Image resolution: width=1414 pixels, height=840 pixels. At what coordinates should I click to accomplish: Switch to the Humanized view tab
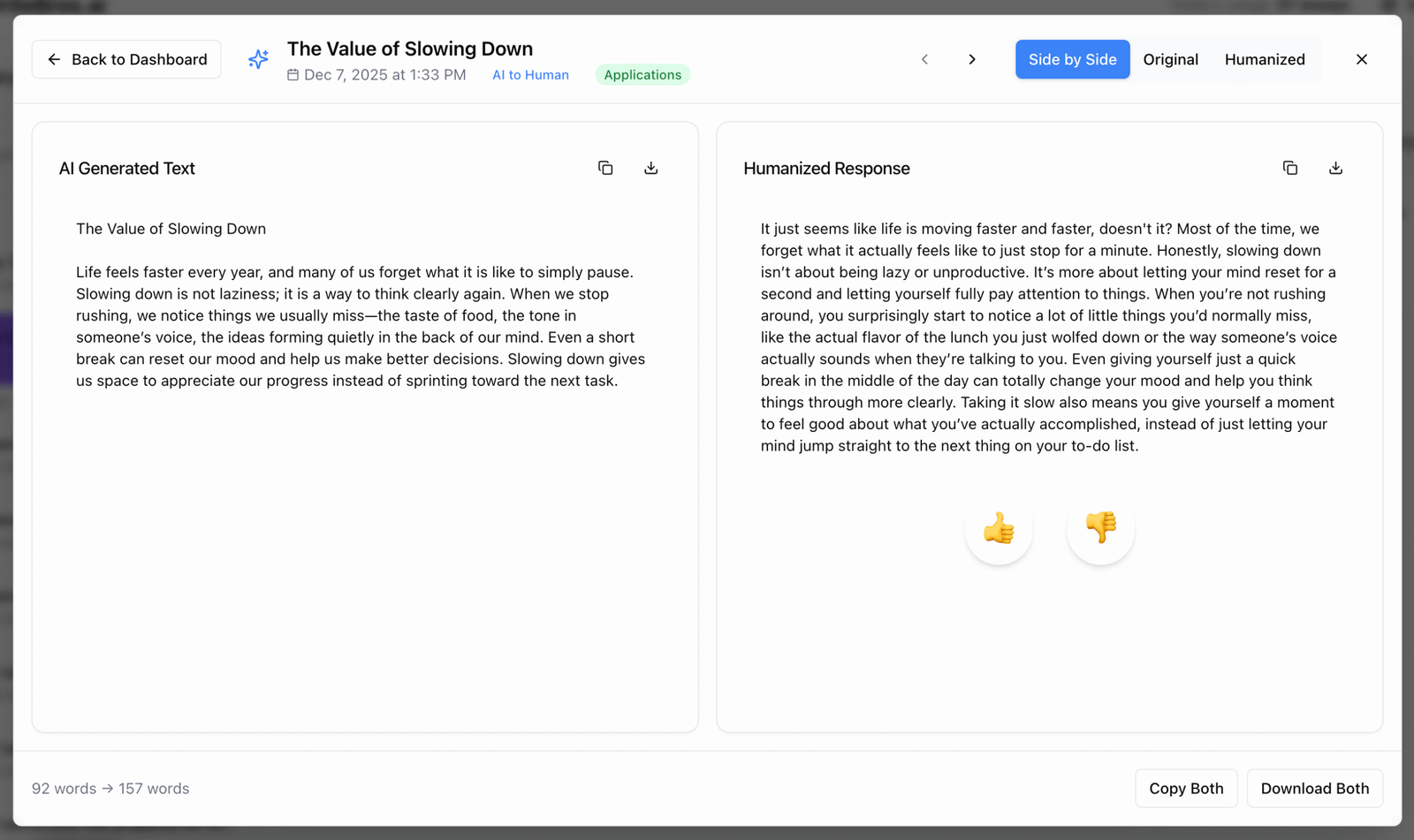click(x=1265, y=59)
